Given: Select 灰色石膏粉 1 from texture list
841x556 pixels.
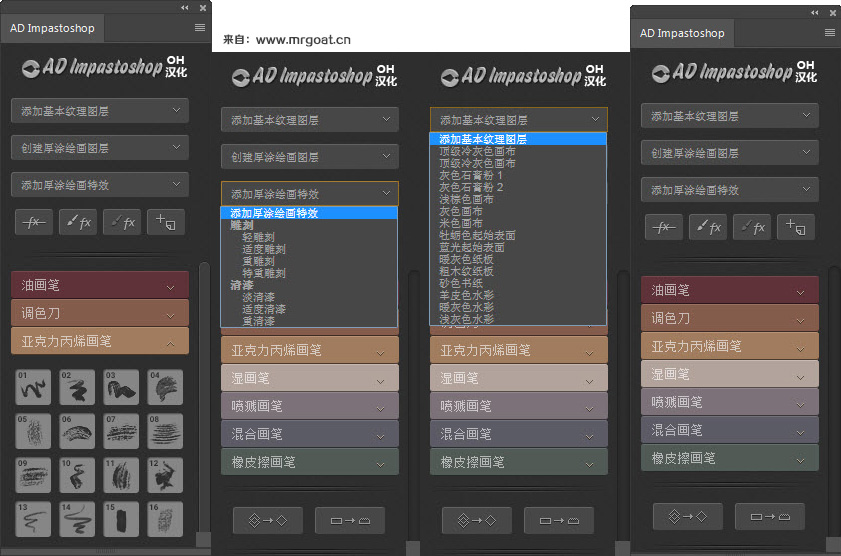Looking at the screenshot, I should (x=471, y=175).
